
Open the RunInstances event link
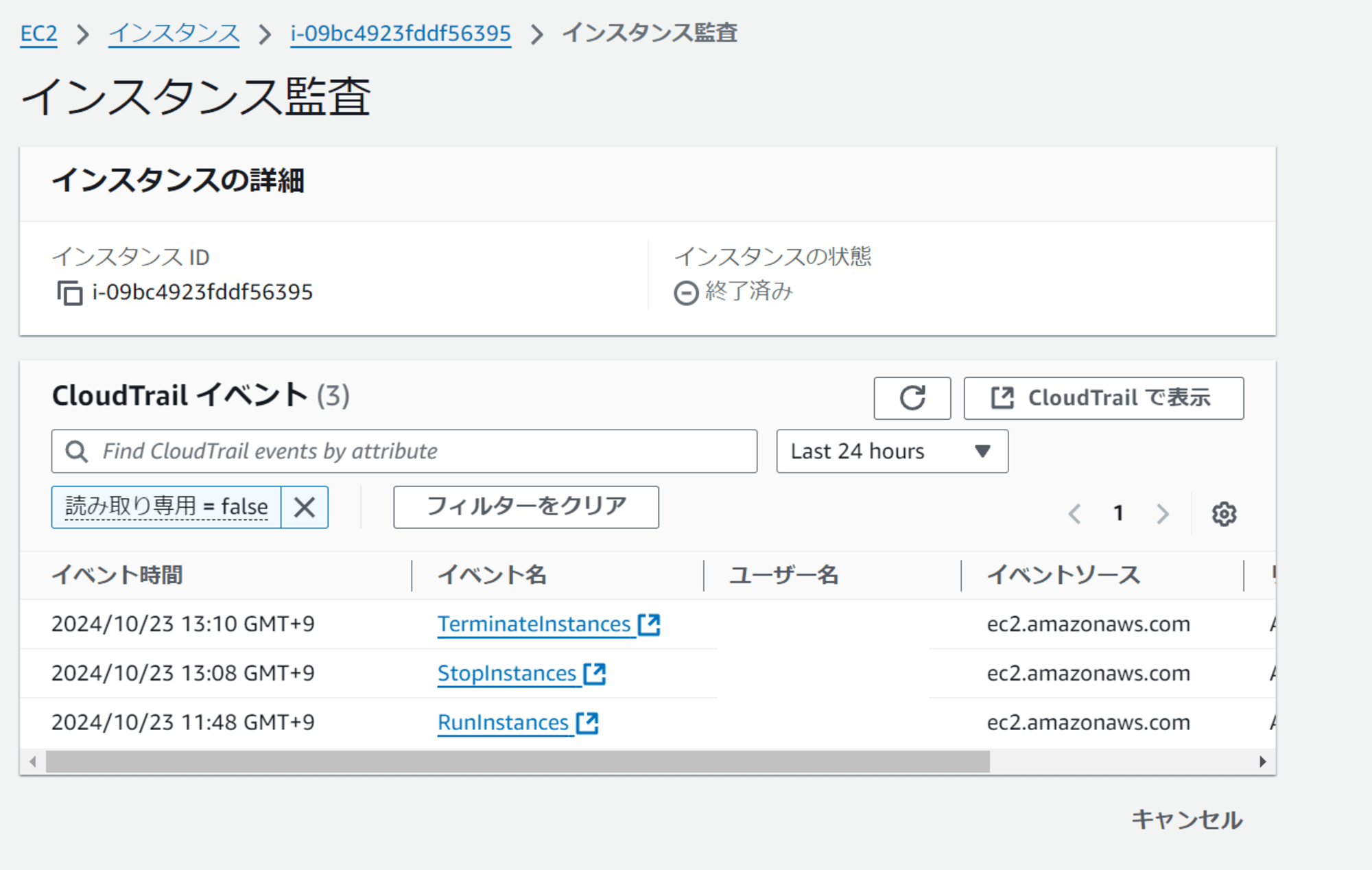tap(503, 722)
